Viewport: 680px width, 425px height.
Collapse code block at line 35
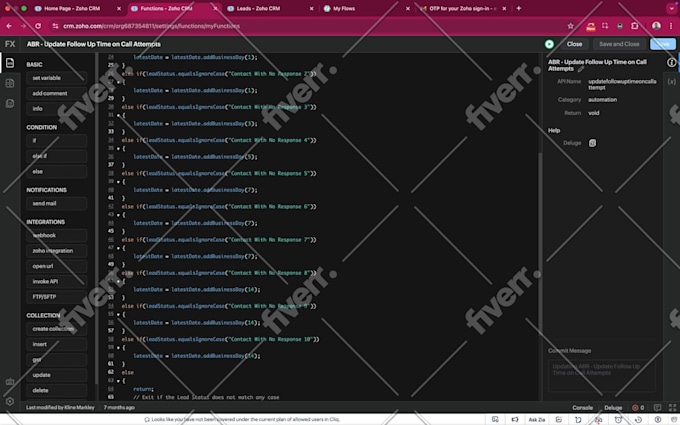[x=118, y=148]
